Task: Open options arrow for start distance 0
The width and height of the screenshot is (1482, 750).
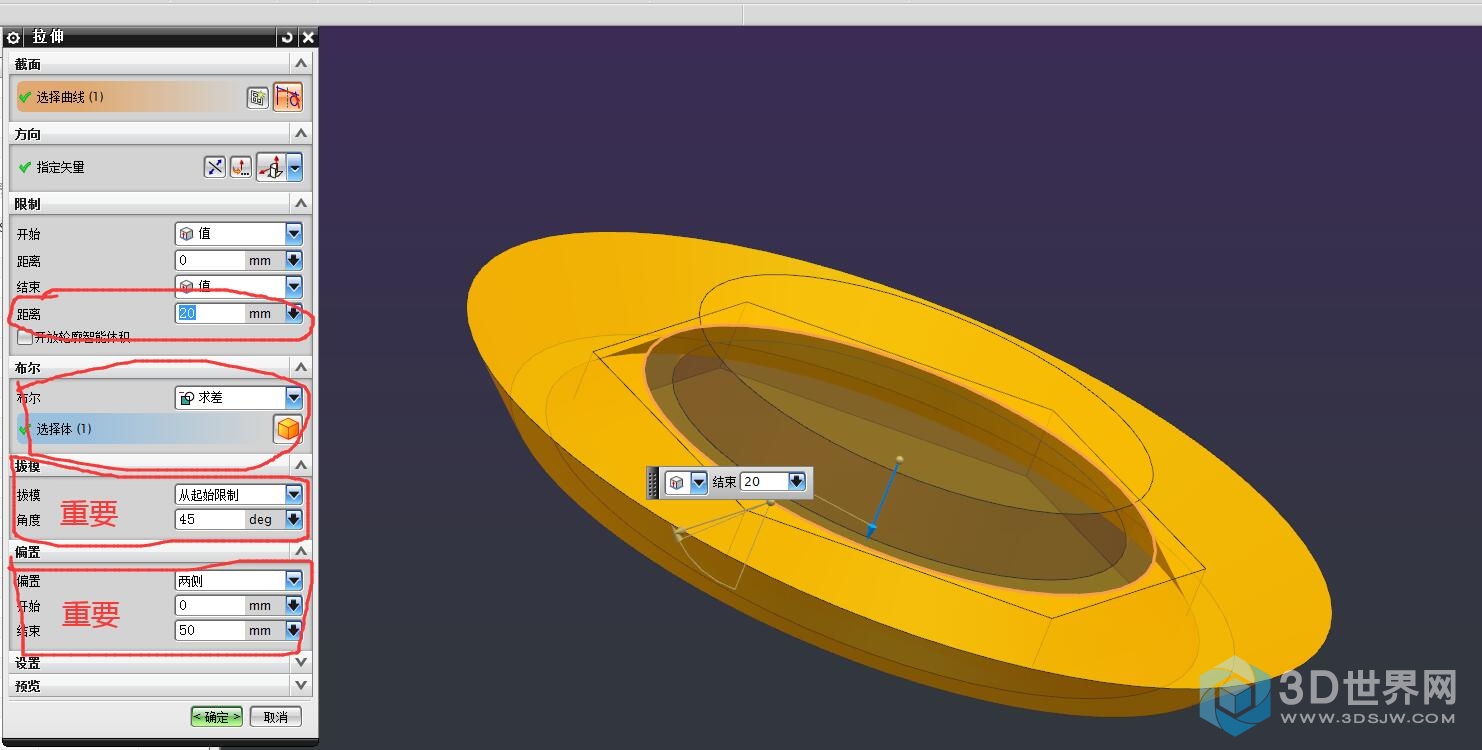Action: coord(293,260)
